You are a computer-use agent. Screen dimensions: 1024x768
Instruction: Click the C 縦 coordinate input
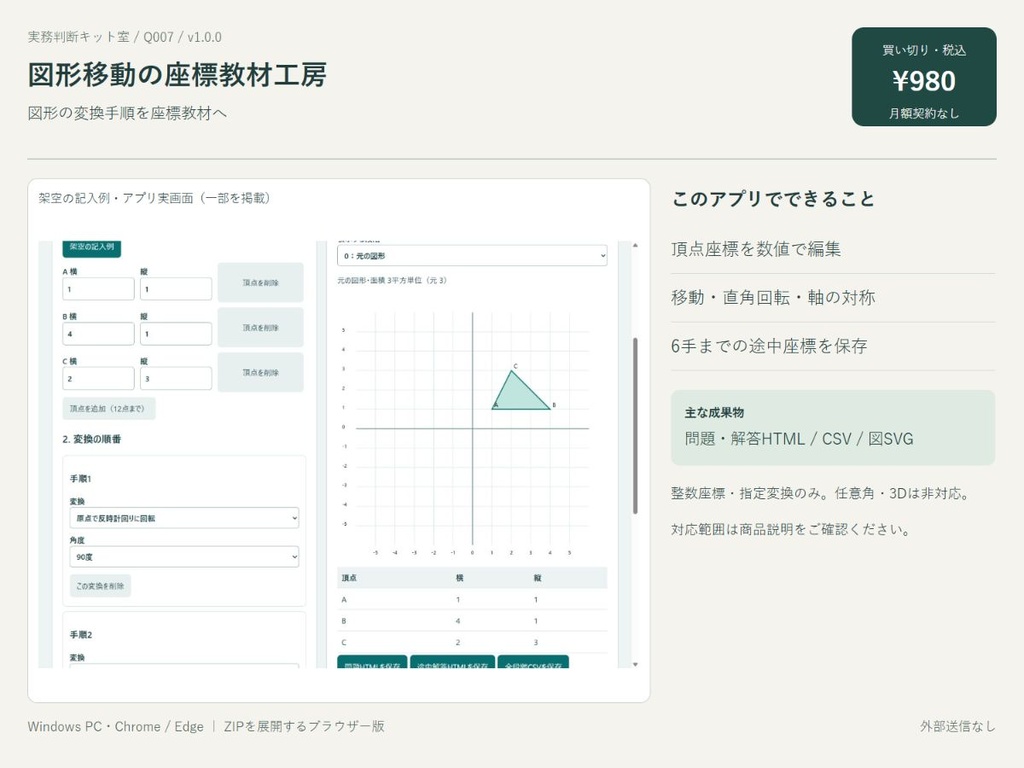coord(176,378)
